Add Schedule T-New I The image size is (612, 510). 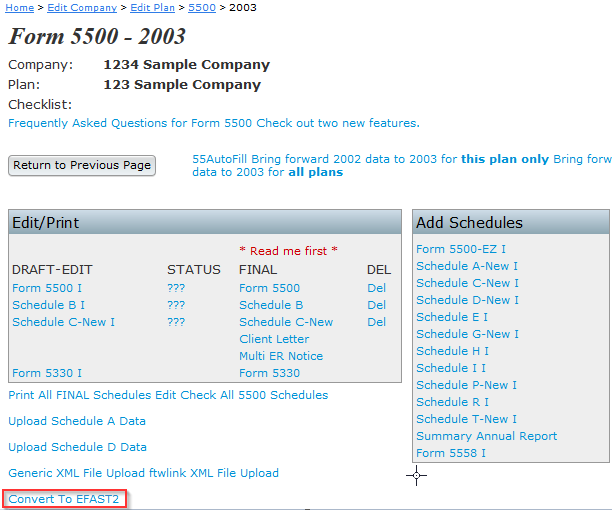(x=466, y=419)
